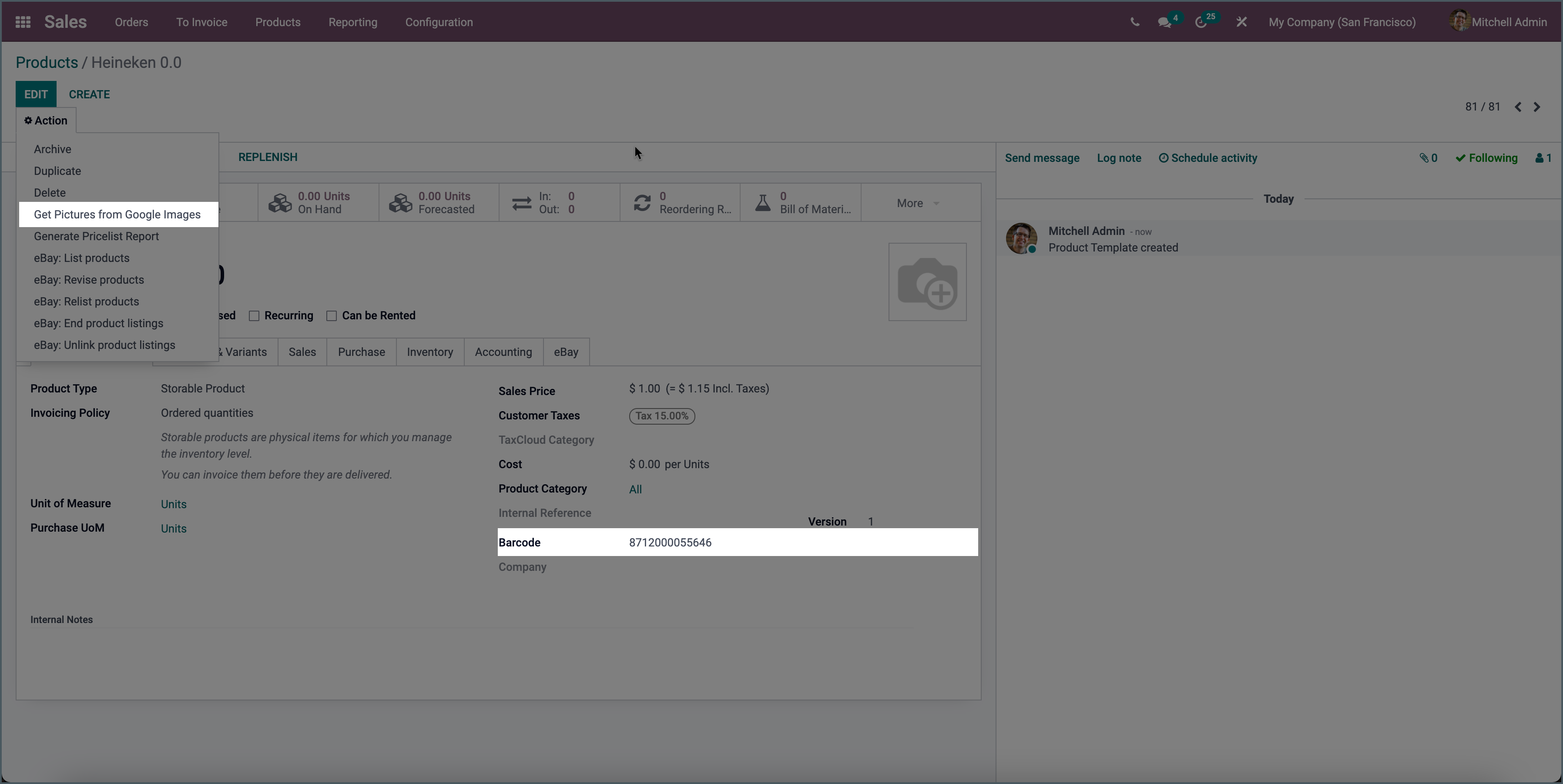Enable the Can be Rented checkbox
This screenshot has height=784, width=1563.
331,315
